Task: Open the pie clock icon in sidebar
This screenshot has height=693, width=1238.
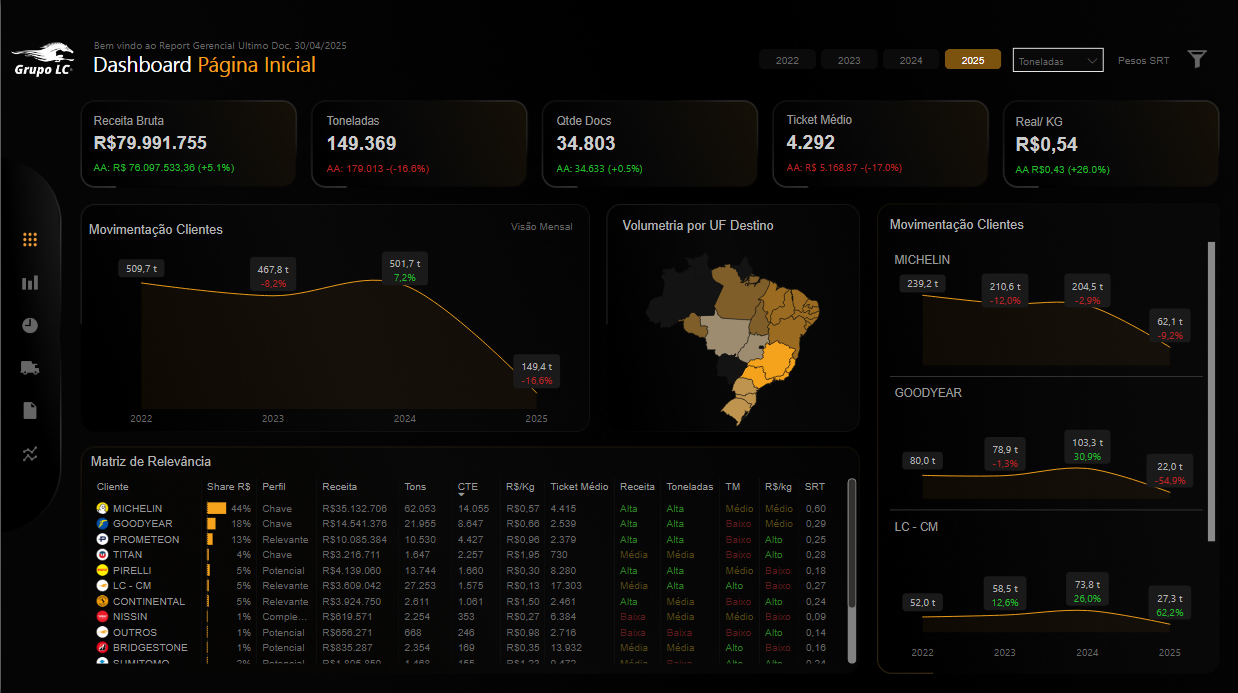Action: 30,325
